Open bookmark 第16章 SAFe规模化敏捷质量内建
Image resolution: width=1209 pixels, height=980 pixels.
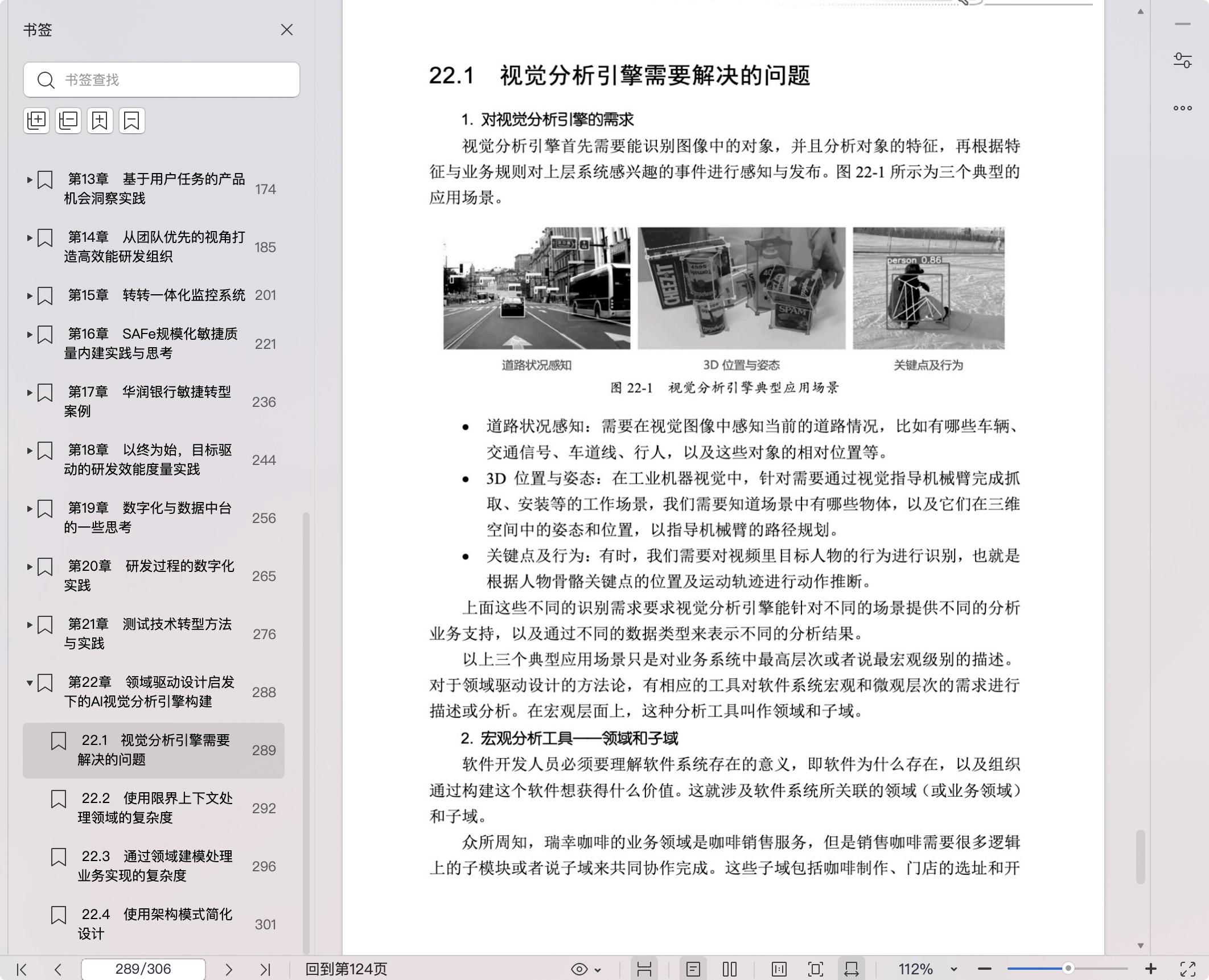(151, 343)
